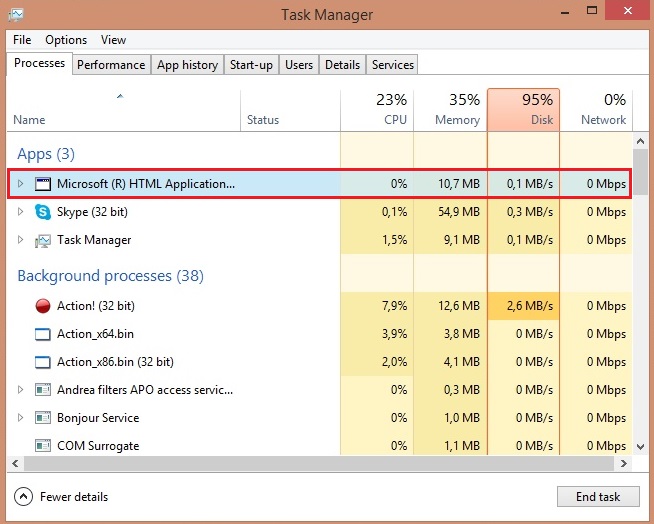The height and width of the screenshot is (524, 654).
Task: Expand the Task Manager process row
Action: point(20,240)
